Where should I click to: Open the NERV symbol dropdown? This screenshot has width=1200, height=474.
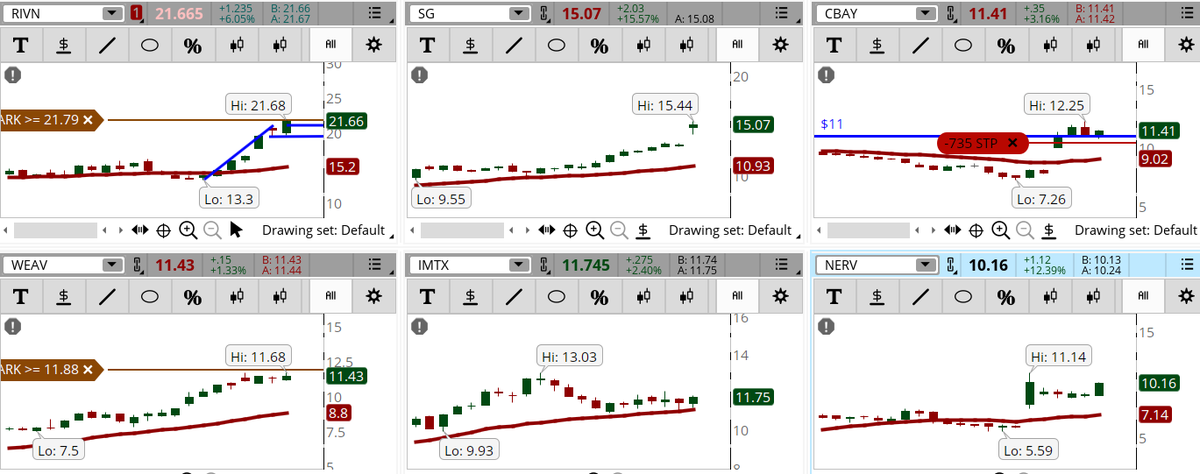(x=925, y=266)
